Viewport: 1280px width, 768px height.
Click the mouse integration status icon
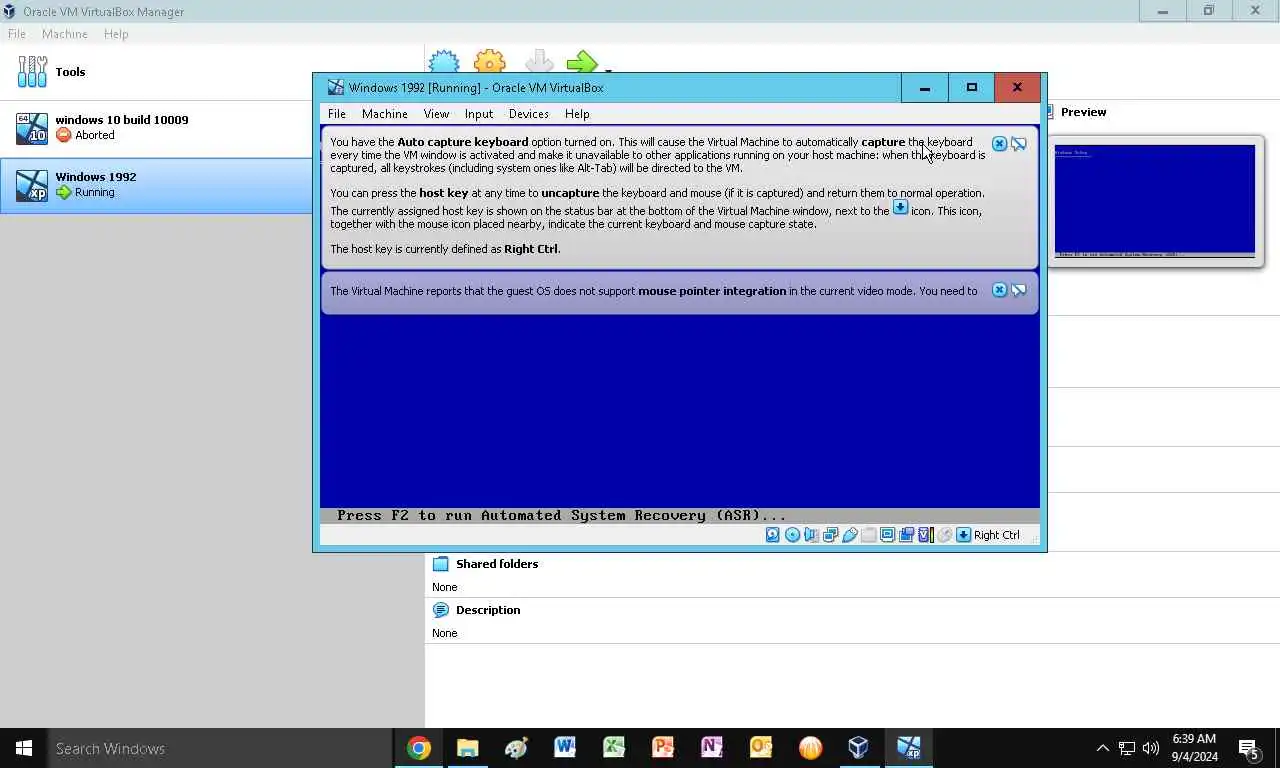(944, 535)
